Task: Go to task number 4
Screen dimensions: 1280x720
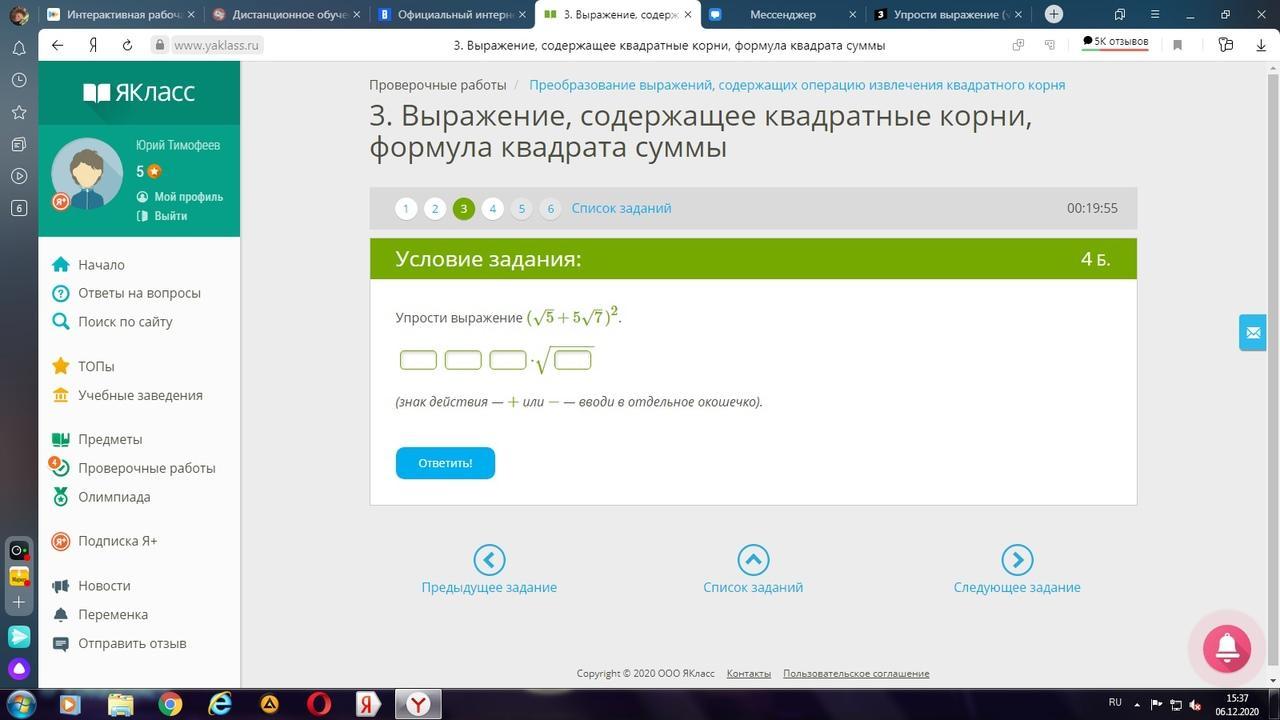Action: point(492,208)
